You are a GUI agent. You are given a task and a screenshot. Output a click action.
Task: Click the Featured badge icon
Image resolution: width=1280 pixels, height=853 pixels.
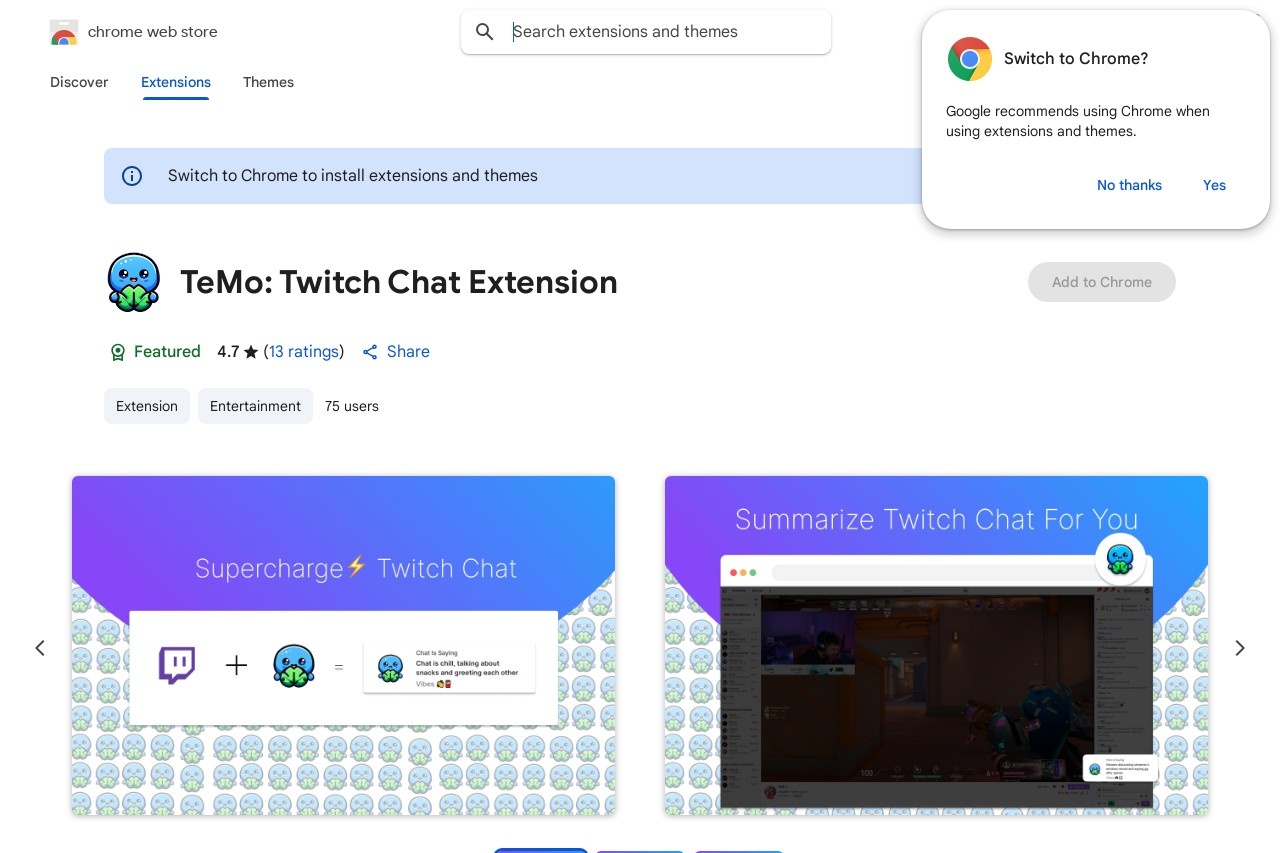tap(117, 352)
